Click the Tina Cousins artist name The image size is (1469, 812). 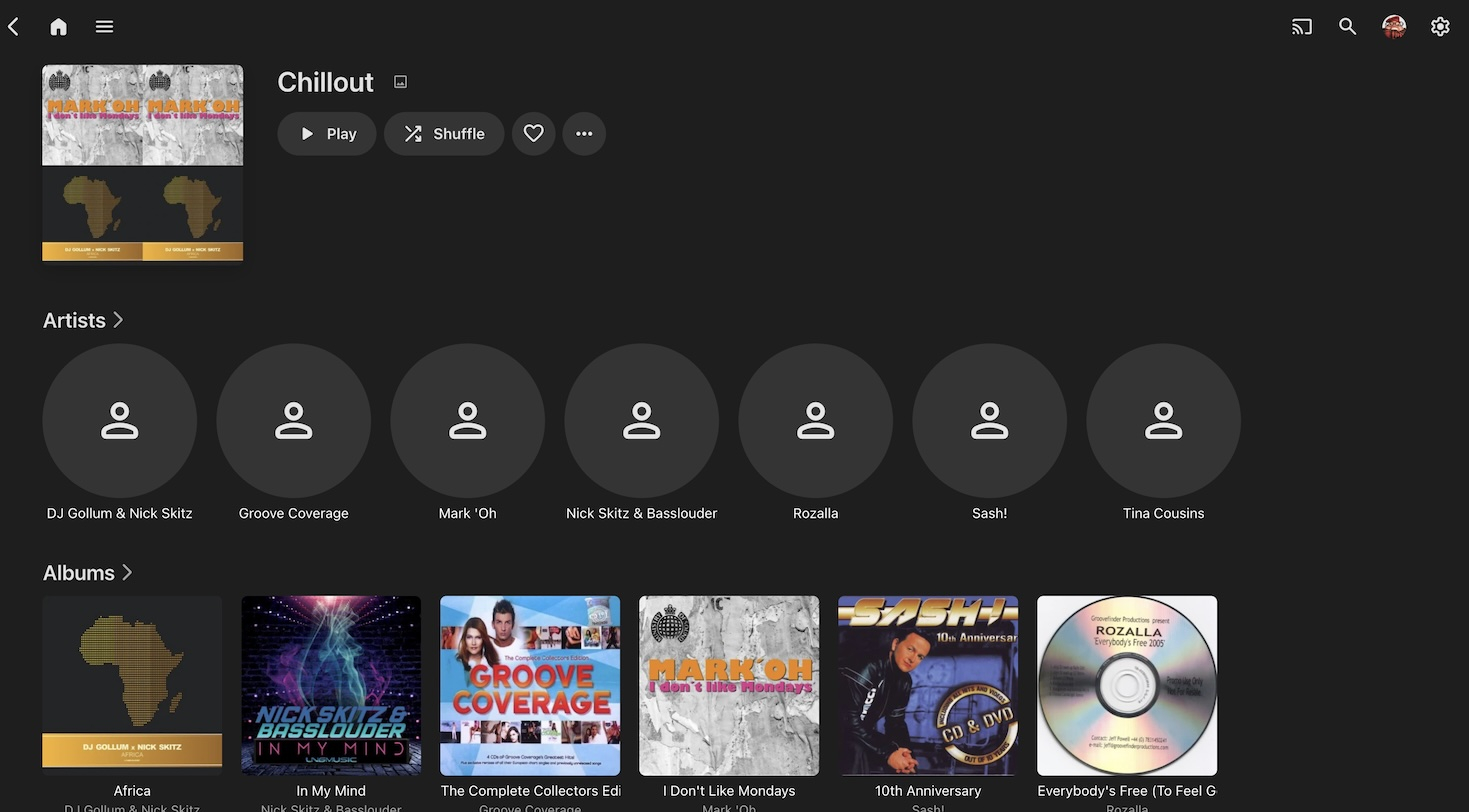[x=1163, y=513]
